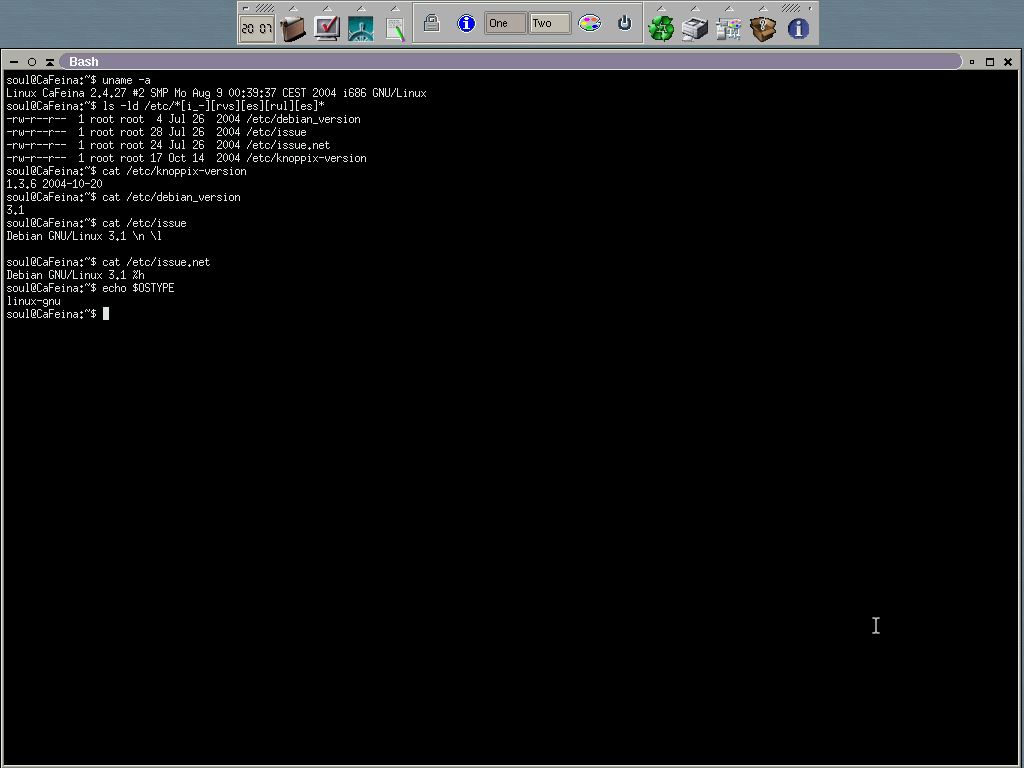Click the 'linux-gnu' output text
1024x768 pixels.
pos(33,301)
